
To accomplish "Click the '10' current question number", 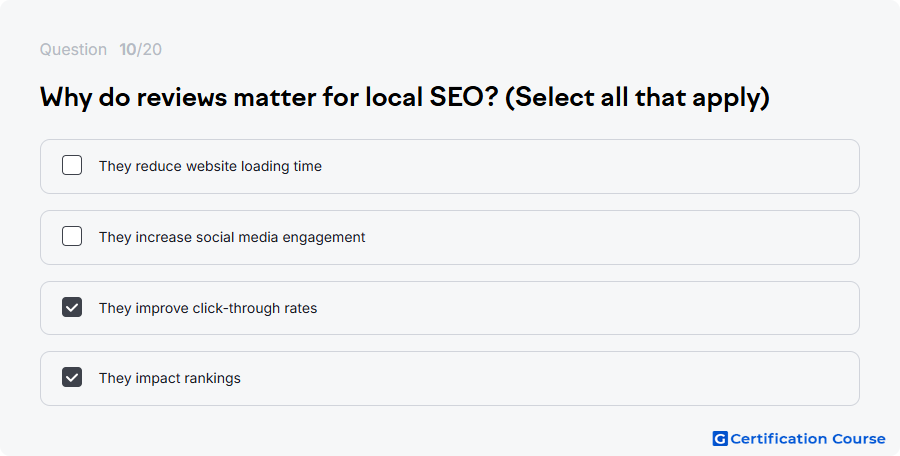I will pyautogui.click(x=127, y=49).
